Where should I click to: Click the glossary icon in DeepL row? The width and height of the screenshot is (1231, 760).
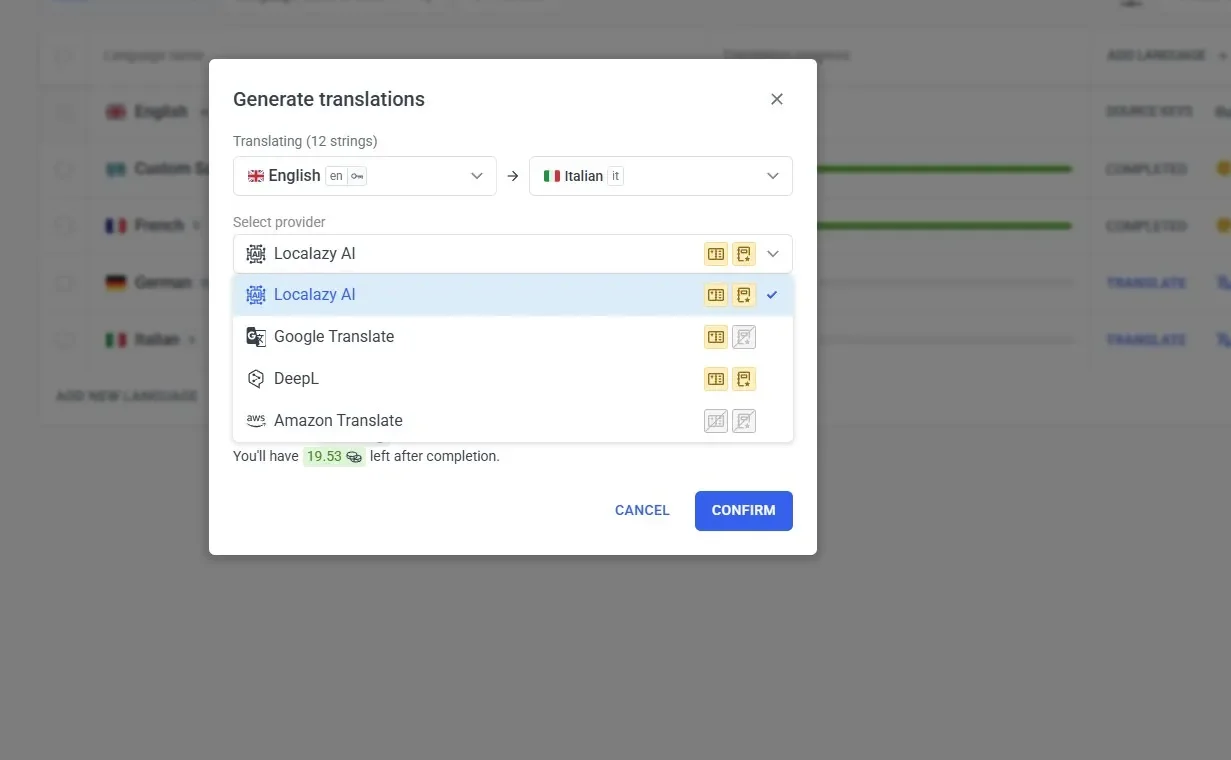coord(716,379)
